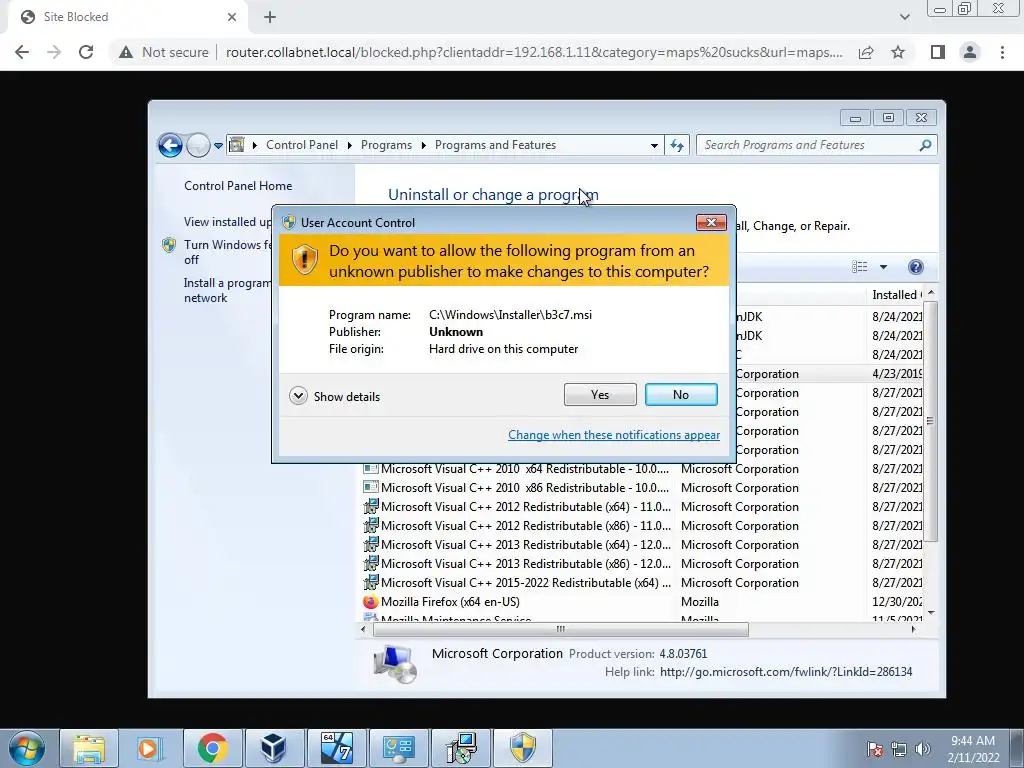This screenshot has width=1024, height=768.
Task: Select Microsoft Visual C++ 2015-2022 Redistributable (x64) row
Action: (x=643, y=583)
